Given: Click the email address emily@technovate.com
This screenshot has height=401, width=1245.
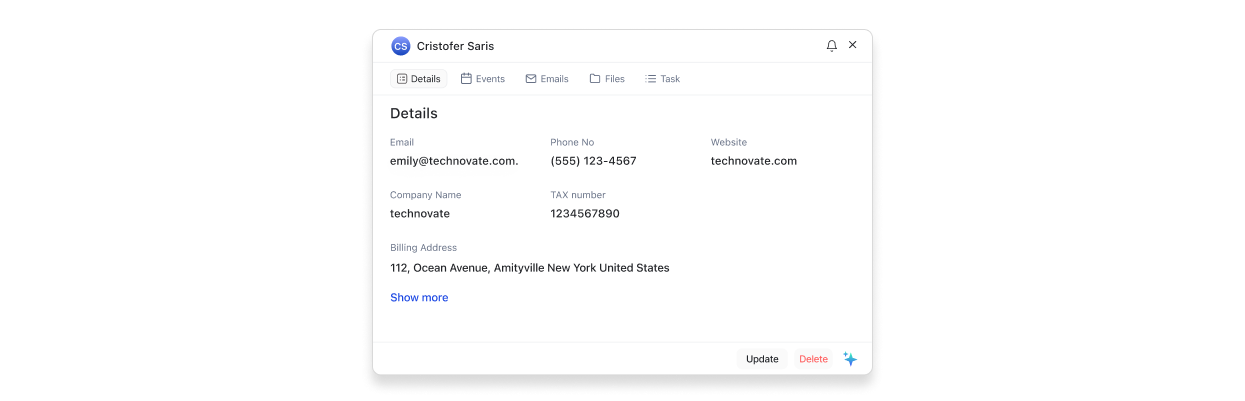Looking at the screenshot, I should pyautogui.click(x=454, y=161).
